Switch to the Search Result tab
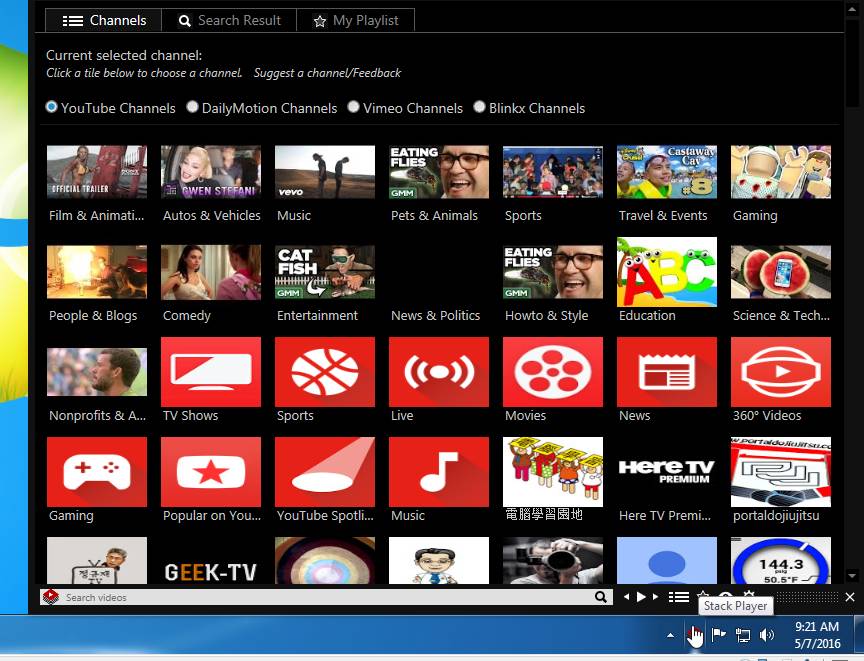This screenshot has height=661, width=864. point(229,20)
